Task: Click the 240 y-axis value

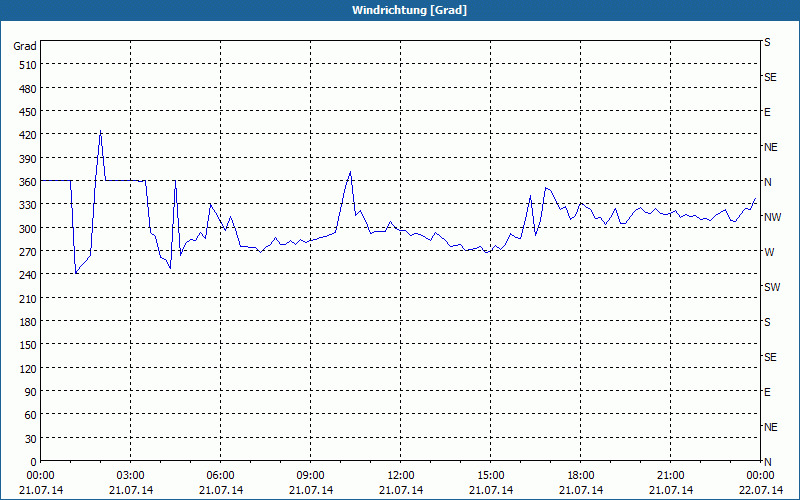Action: pos(28,275)
